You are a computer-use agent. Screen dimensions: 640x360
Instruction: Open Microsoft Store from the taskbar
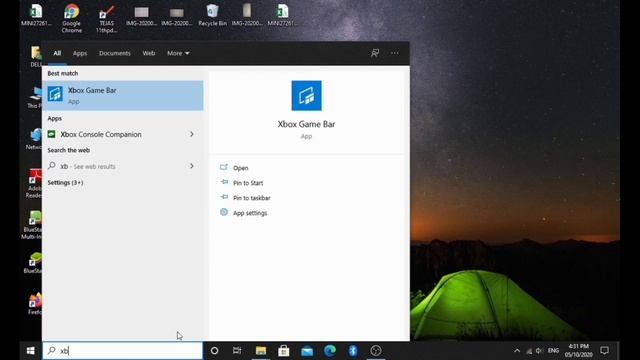pyautogui.click(x=284, y=351)
